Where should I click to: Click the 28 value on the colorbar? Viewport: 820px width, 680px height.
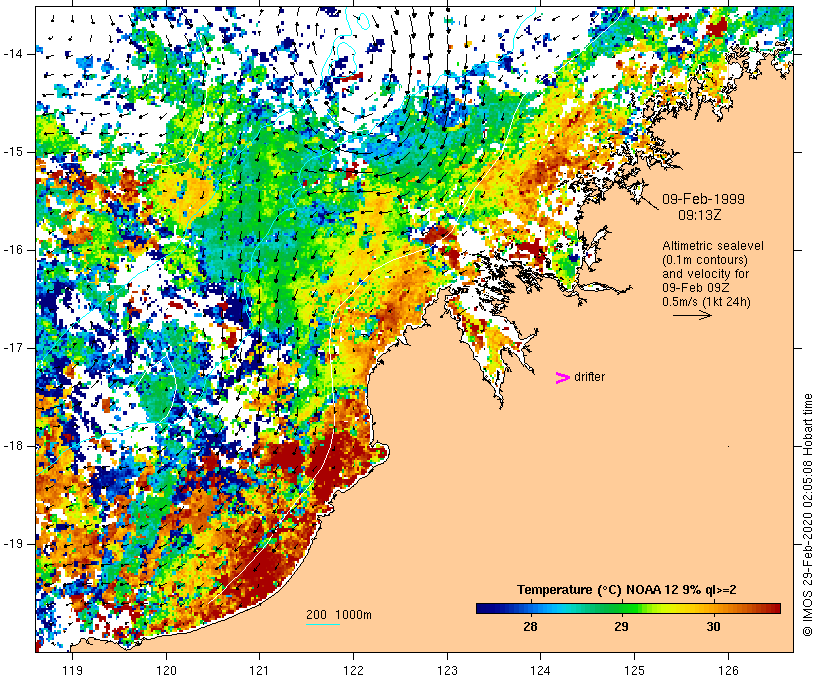530,626
